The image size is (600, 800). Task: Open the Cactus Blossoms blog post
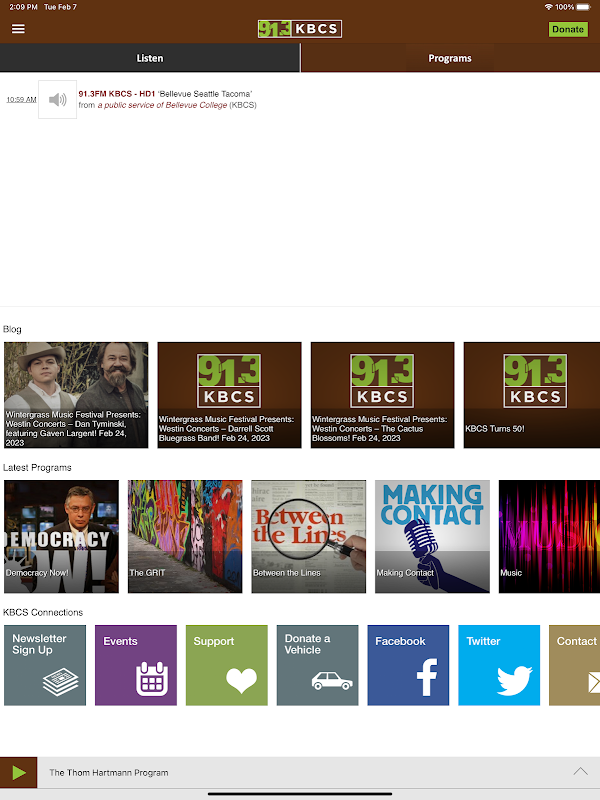[382, 395]
